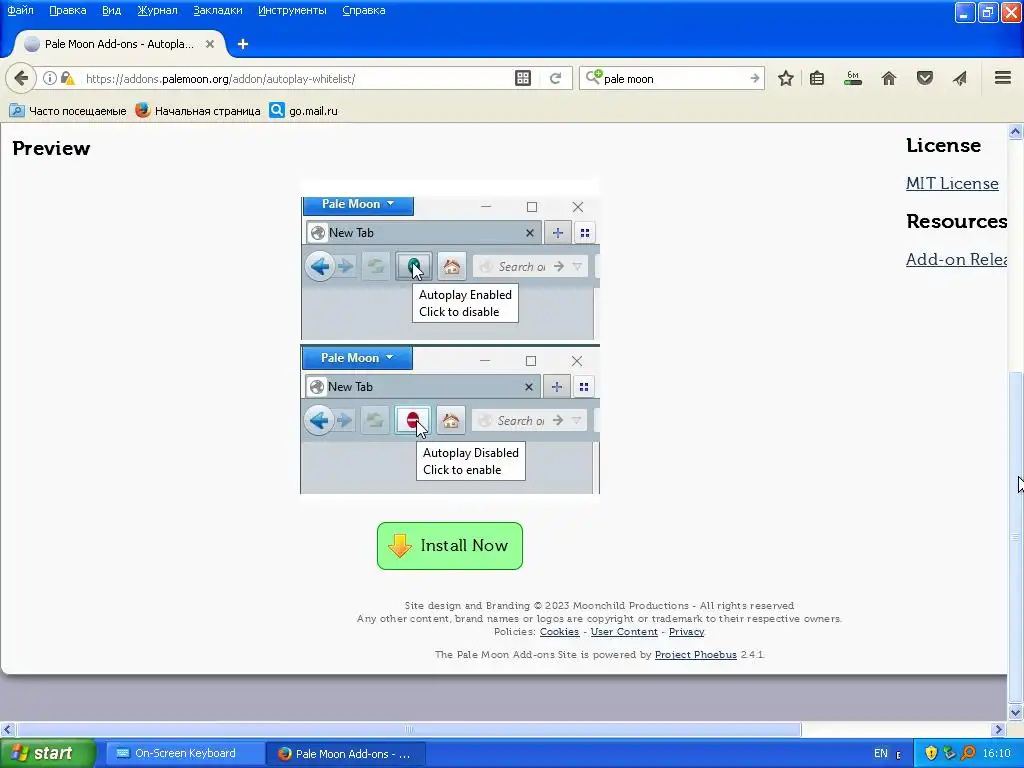Image resolution: width=1024 pixels, height=768 pixels.
Task: Open the QR grid icon in the address bar
Action: 523,78
